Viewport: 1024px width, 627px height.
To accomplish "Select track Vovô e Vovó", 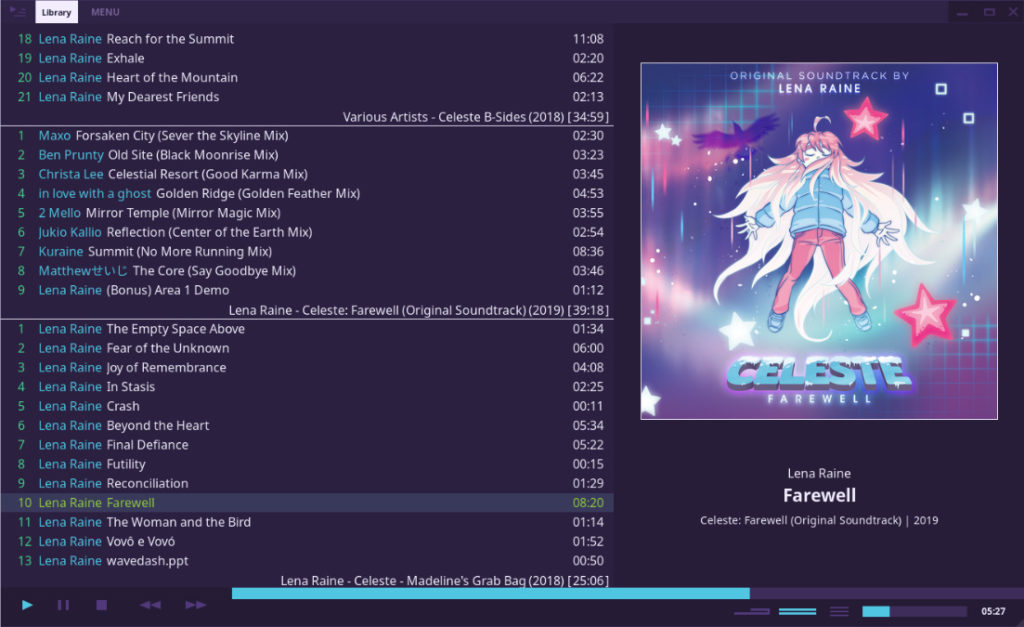I will coord(307,541).
